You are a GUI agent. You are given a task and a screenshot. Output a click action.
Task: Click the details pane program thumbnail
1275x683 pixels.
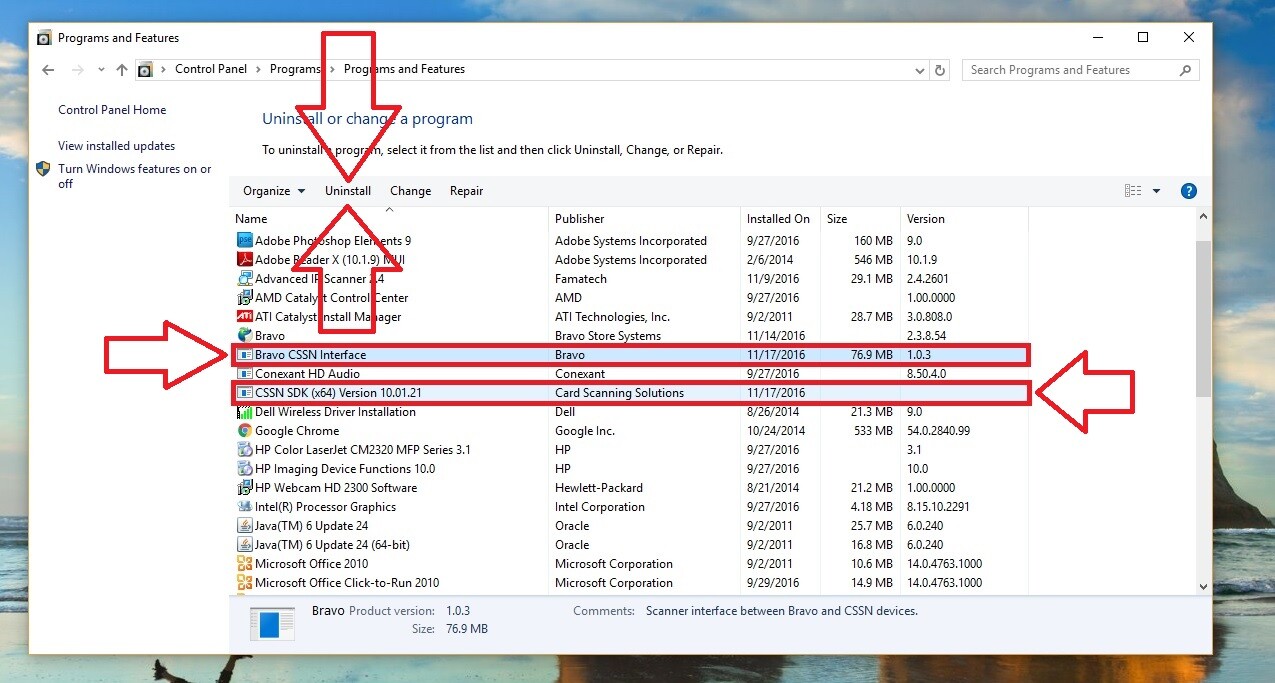point(272,622)
